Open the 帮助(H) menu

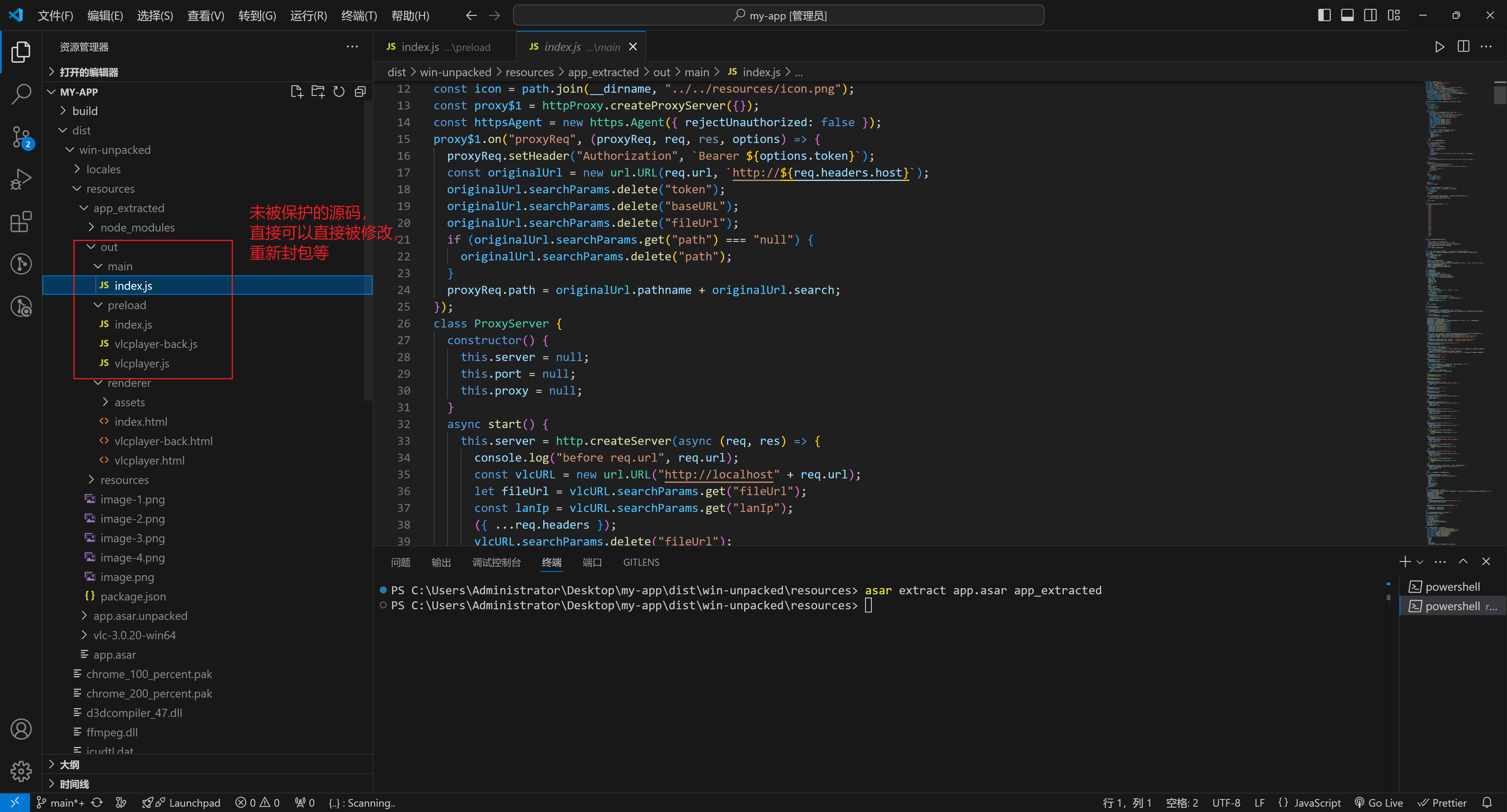pyautogui.click(x=410, y=16)
